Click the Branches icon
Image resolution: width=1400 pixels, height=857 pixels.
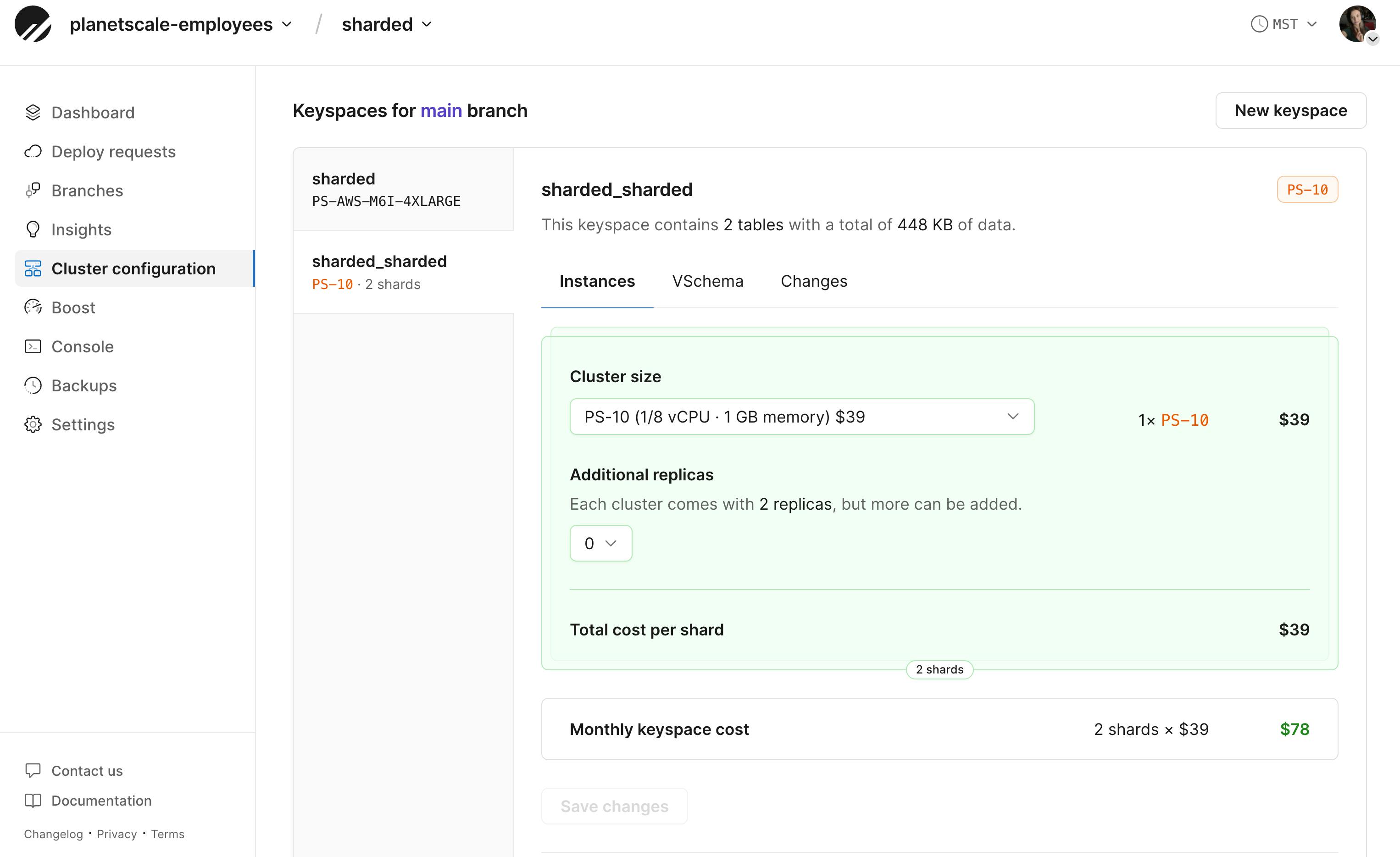pyautogui.click(x=33, y=190)
